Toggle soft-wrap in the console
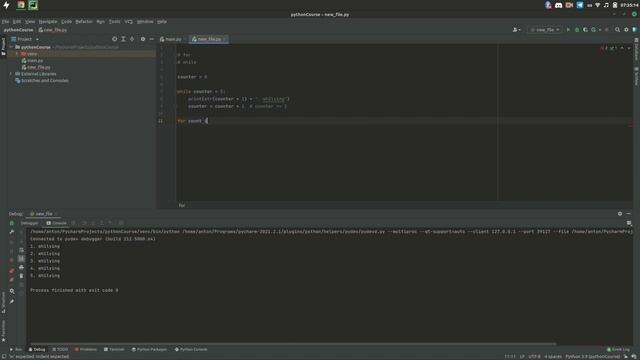Image resolution: width=640 pixels, height=360 pixels. point(21,250)
